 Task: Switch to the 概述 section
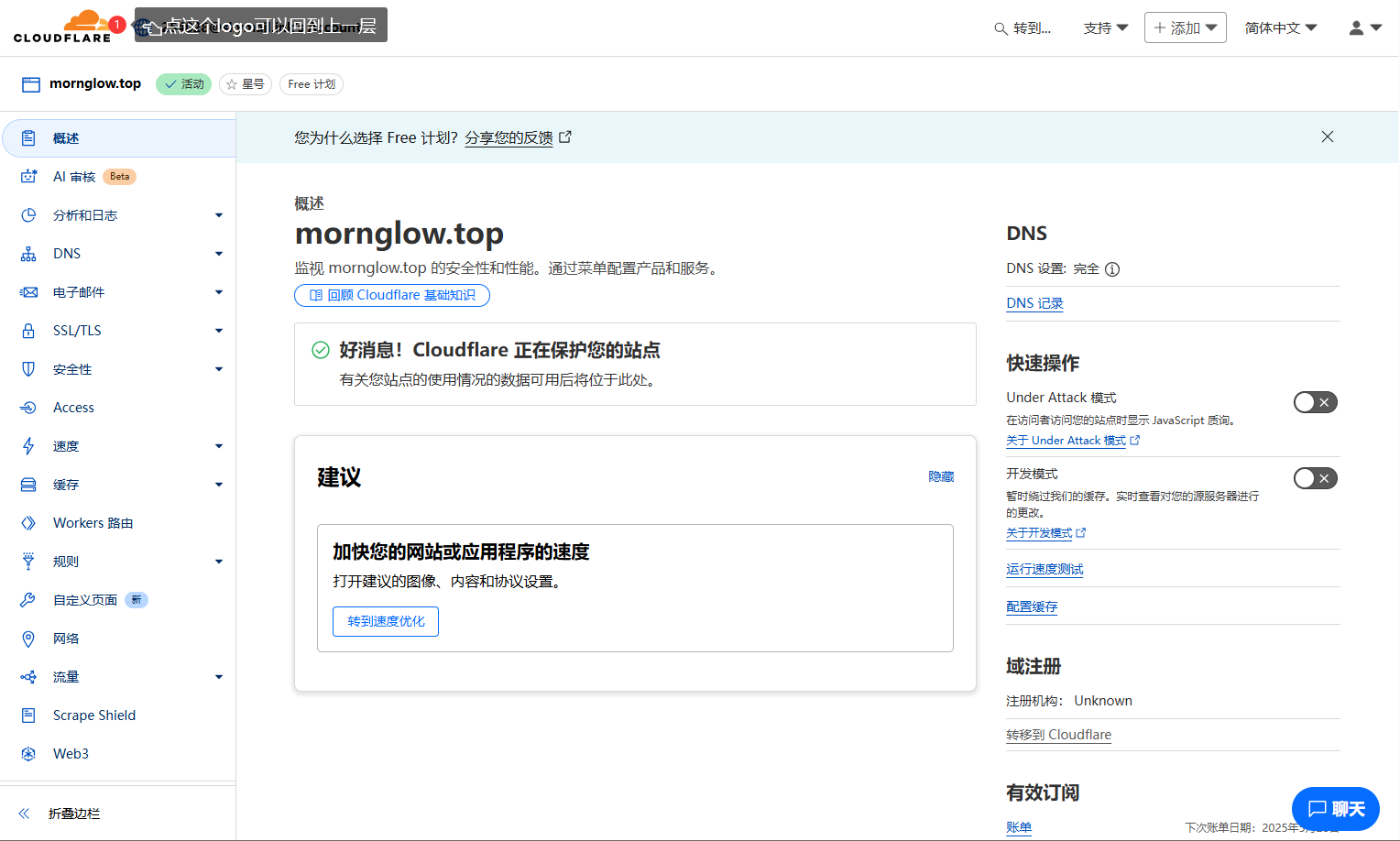(x=65, y=137)
